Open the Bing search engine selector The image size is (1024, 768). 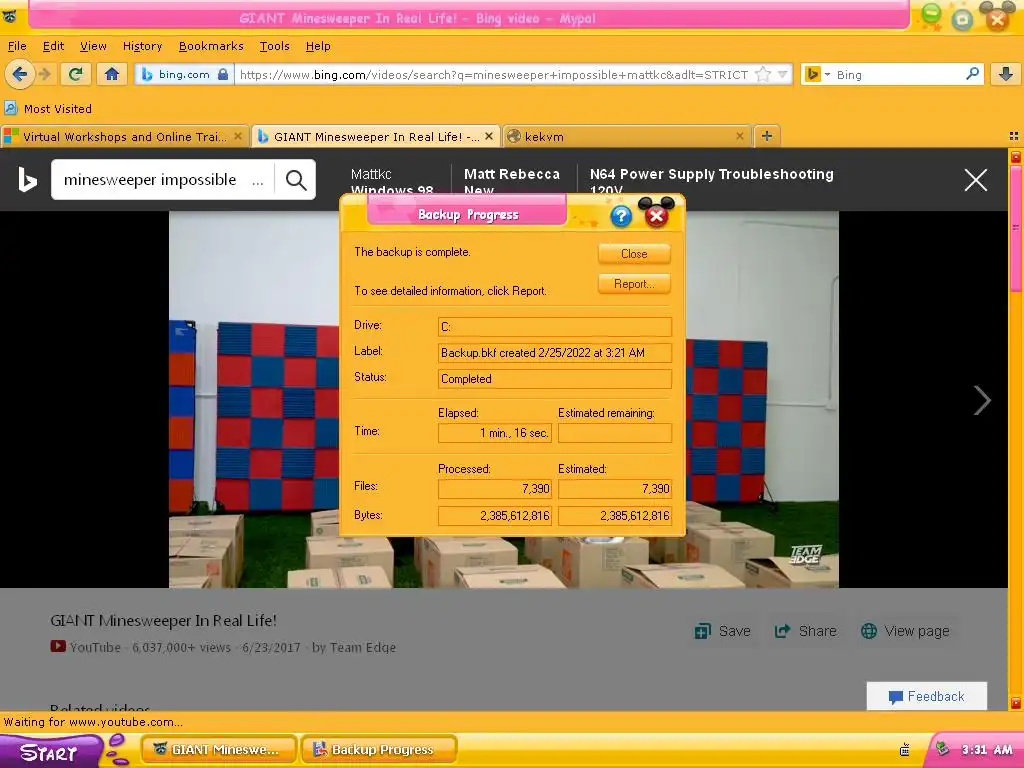click(x=817, y=74)
